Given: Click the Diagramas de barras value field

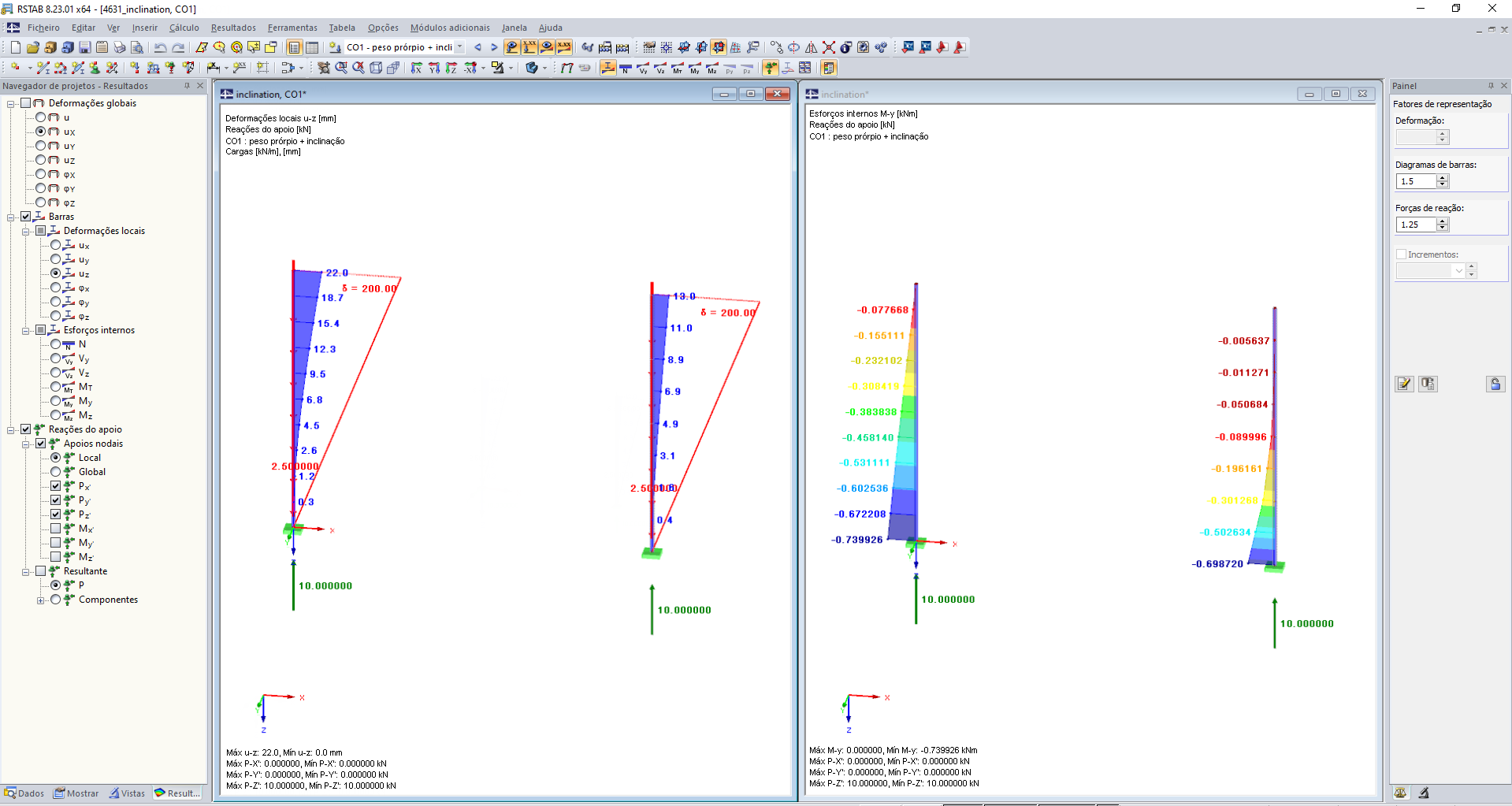Looking at the screenshot, I should [x=1417, y=181].
